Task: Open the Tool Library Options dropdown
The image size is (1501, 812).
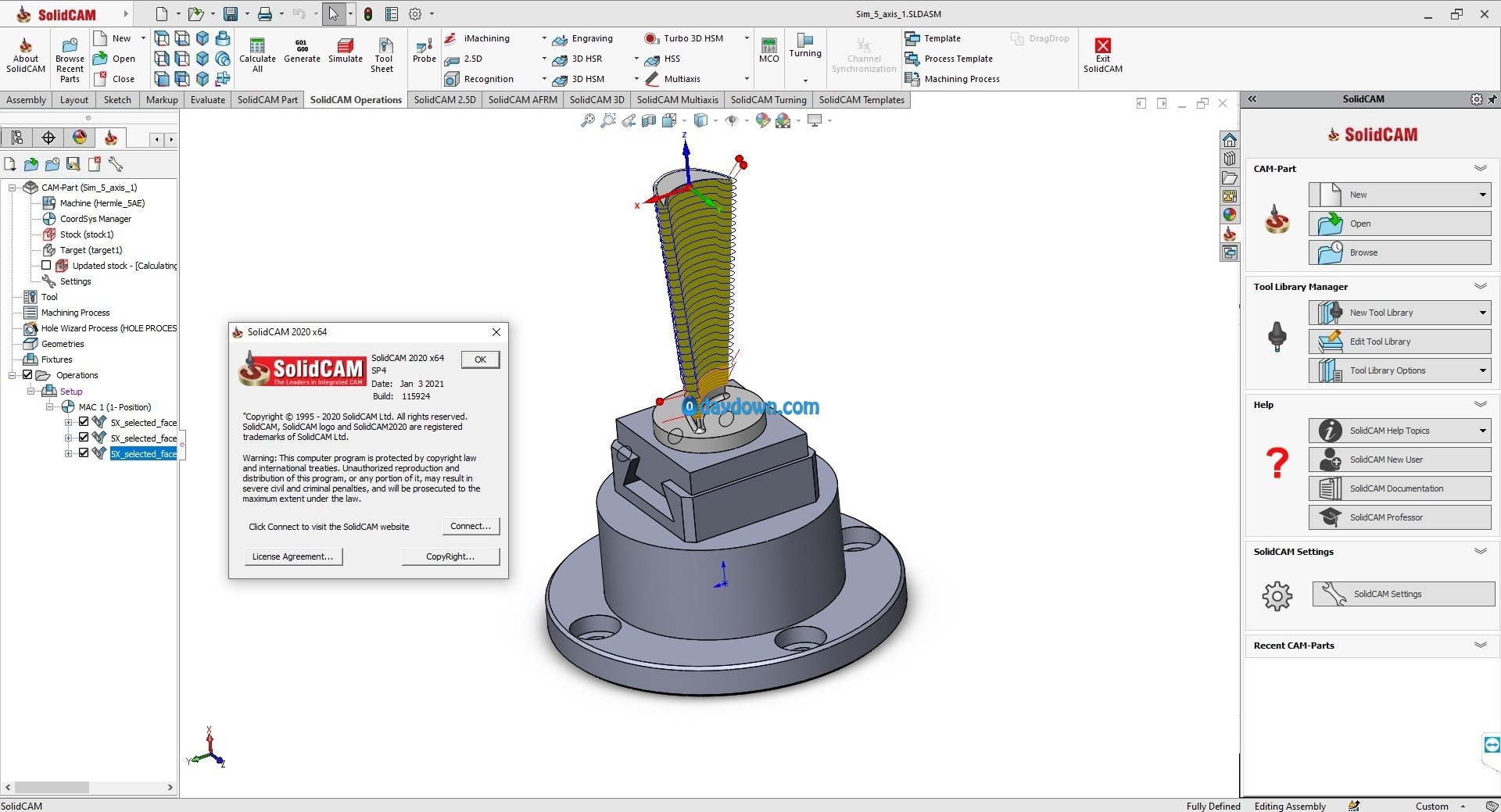Action: (1482, 370)
